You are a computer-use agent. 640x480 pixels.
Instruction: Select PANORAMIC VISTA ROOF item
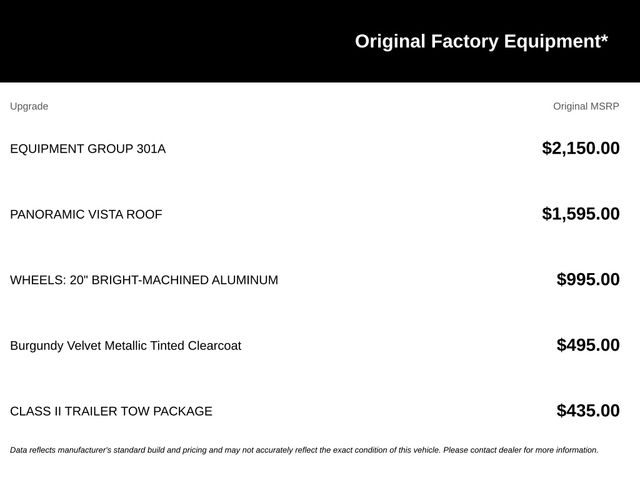(x=86, y=214)
